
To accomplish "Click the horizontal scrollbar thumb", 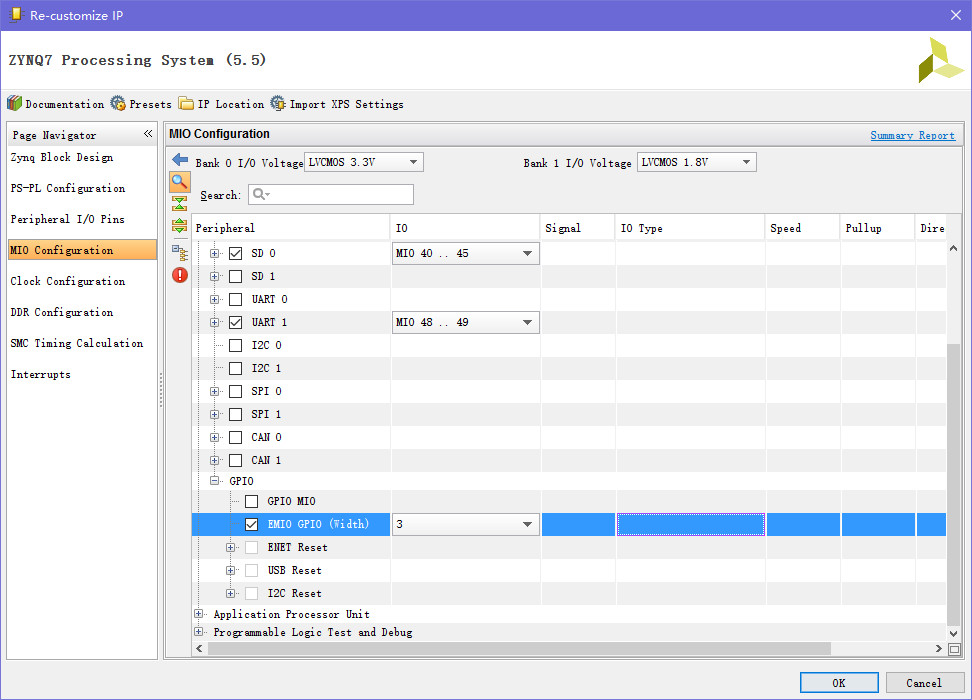I will (x=519, y=649).
